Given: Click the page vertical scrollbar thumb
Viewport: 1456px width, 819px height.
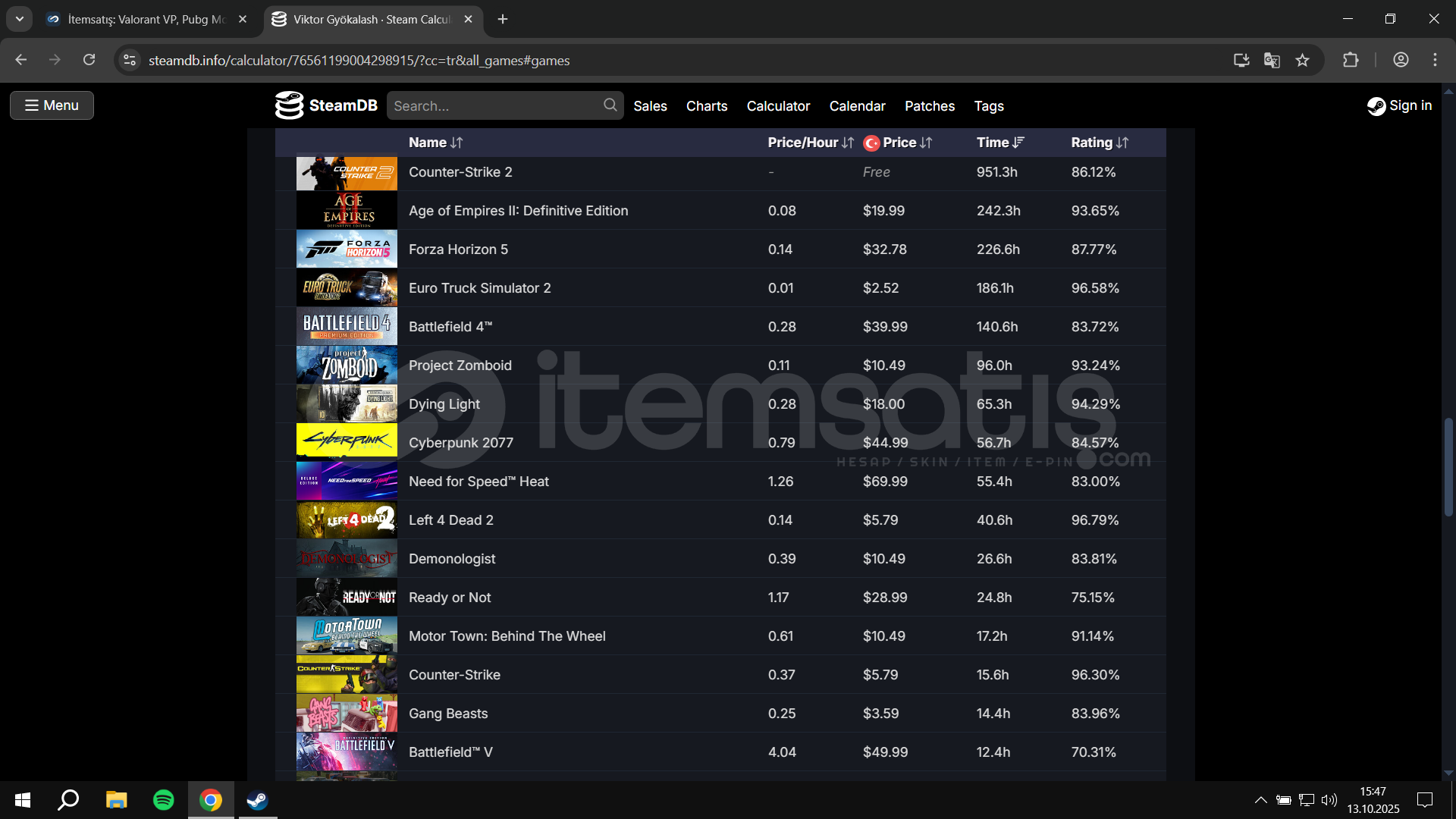Looking at the screenshot, I should click(1448, 466).
